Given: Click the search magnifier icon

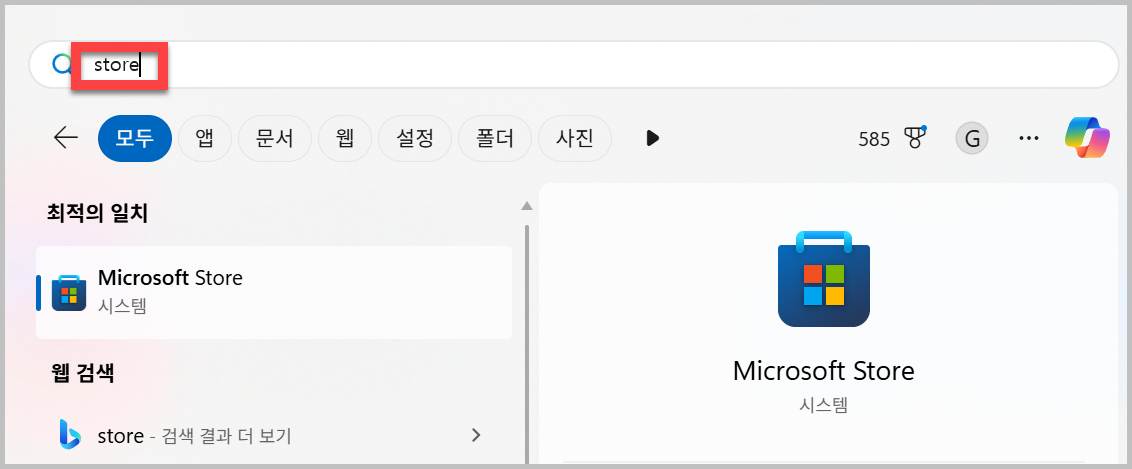Looking at the screenshot, I should tap(61, 65).
